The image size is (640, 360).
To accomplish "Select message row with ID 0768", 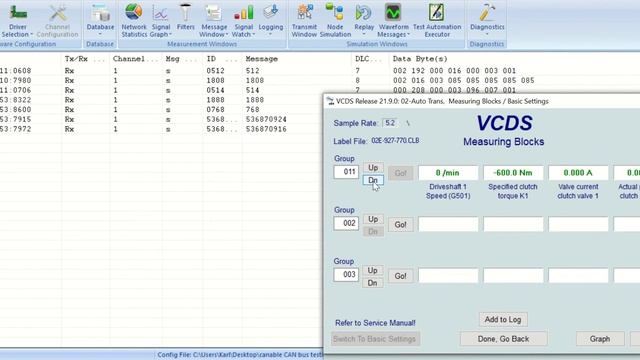I will point(161,110).
